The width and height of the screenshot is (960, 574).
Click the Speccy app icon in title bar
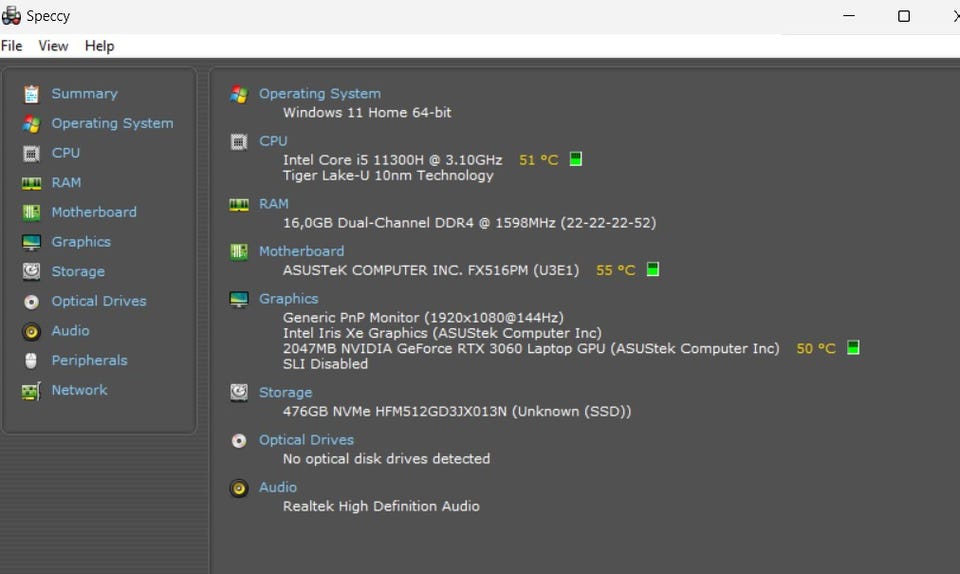[11, 15]
